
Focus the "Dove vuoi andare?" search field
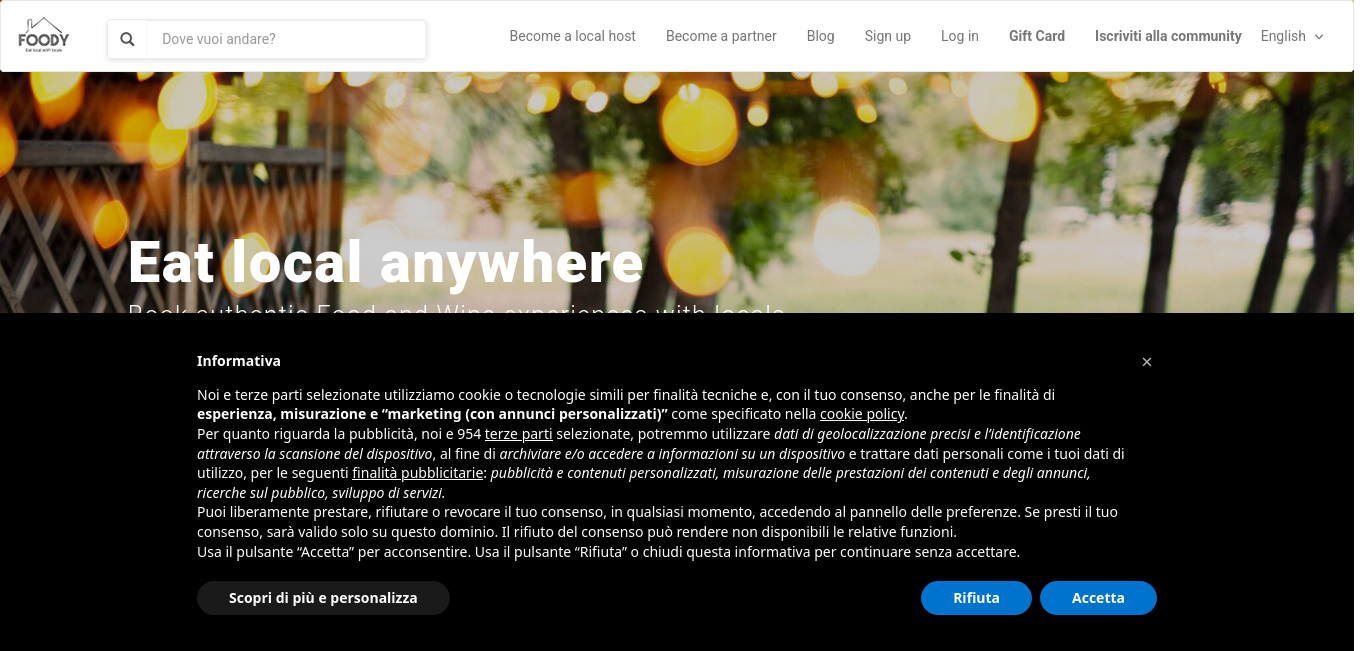pos(286,39)
